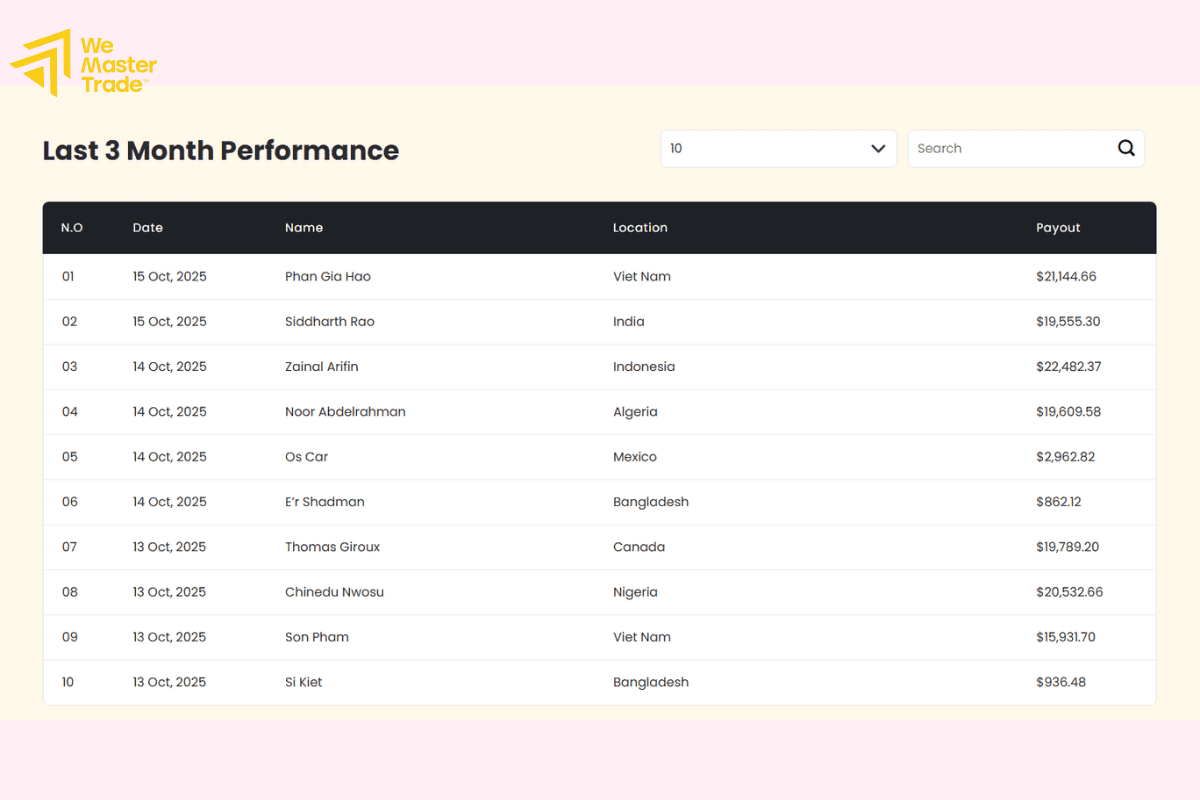1200x800 pixels.
Task: Open the Thomas Giroux row
Action: [332, 547]
